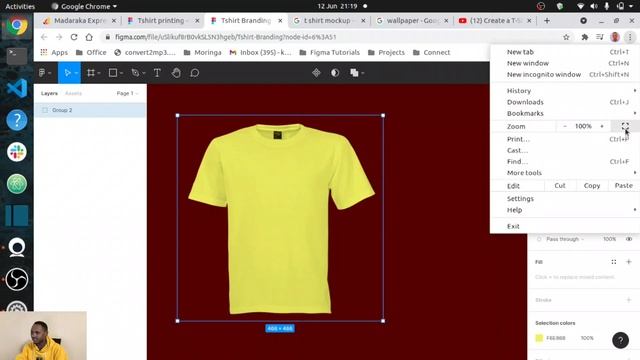
Task: Open the boolean operations dropdown arrow
Action: [362, 73]
